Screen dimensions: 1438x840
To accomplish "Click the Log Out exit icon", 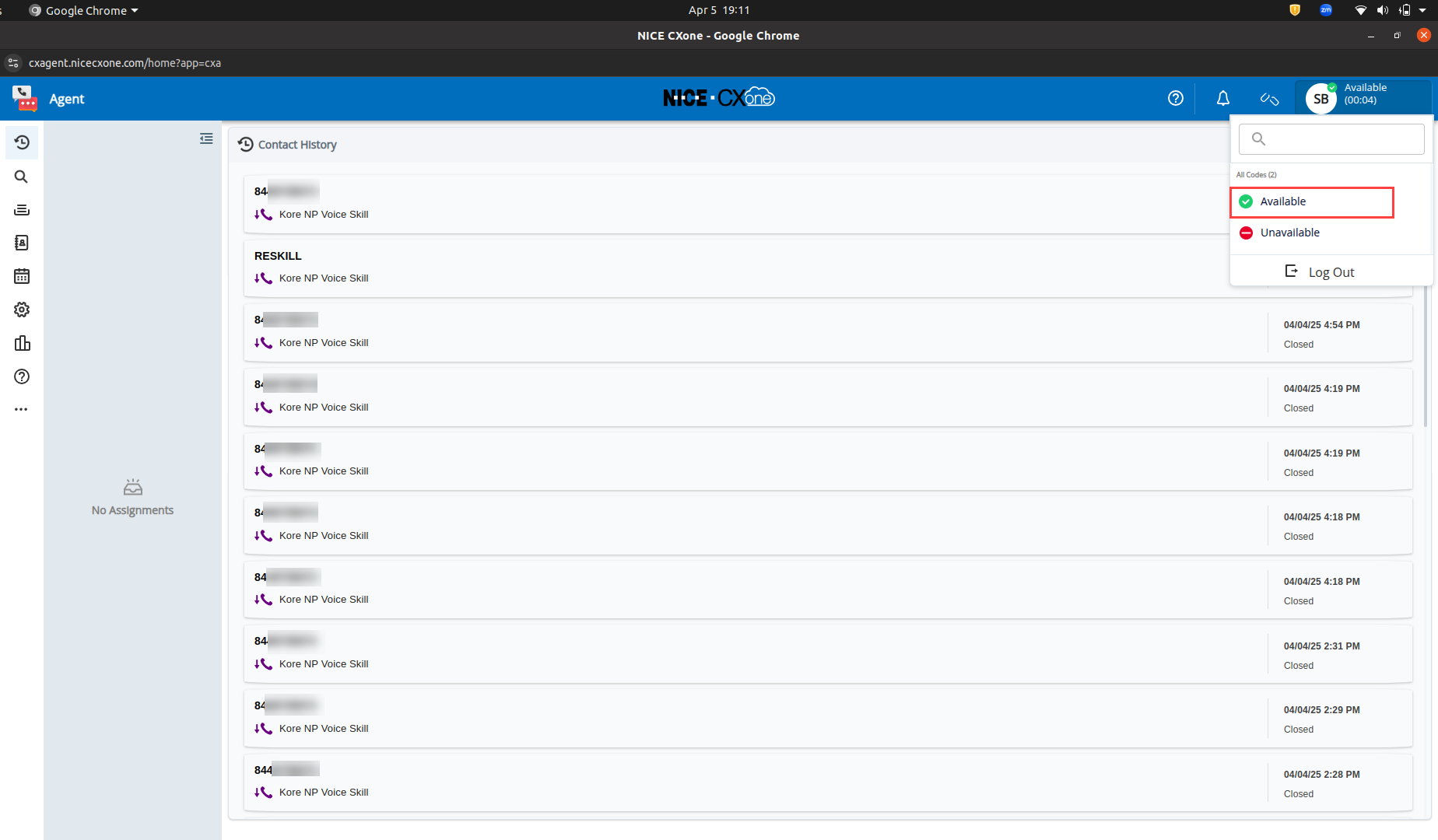I will pos(1292,271).
